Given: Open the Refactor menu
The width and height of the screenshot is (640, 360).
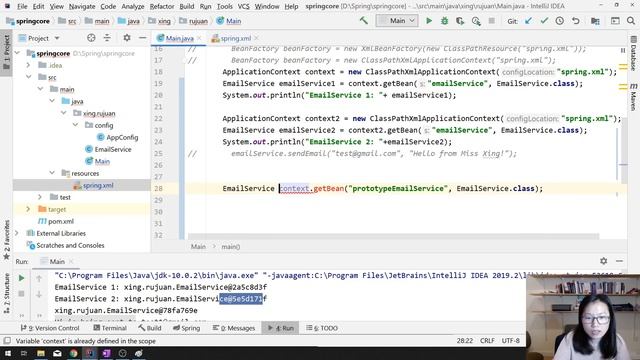Looking at the screenshot, I should (x=162, y=7).
